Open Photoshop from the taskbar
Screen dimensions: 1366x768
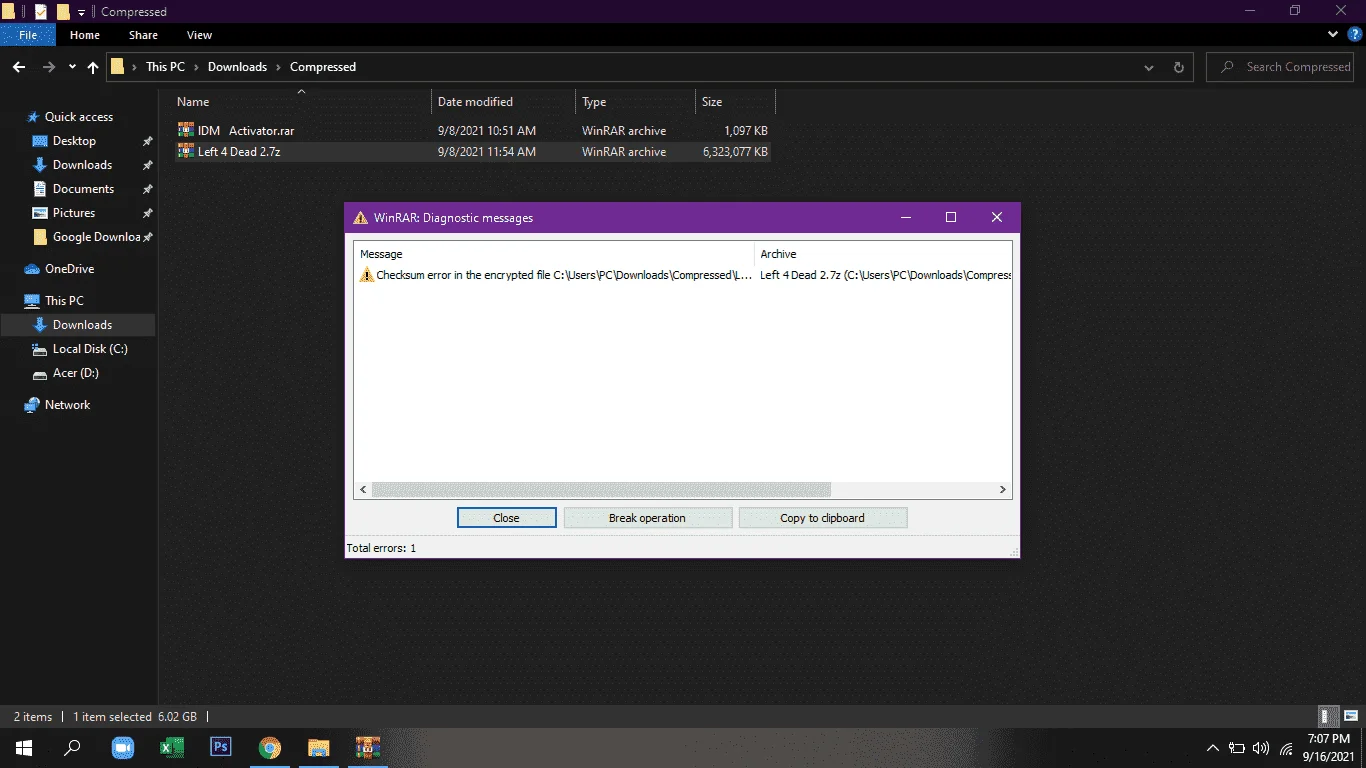[221, 748]
